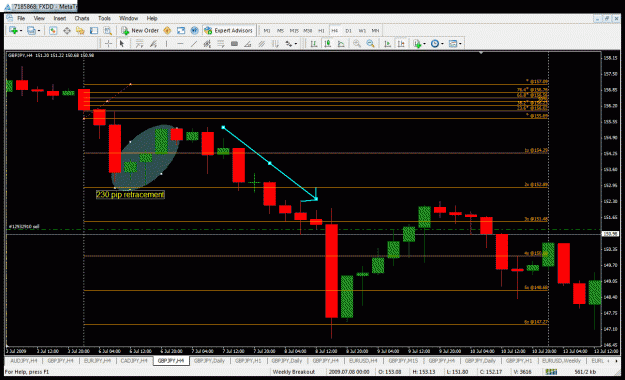Switch timeframe to D1
Image resolution: width=625 pixels, height=380 pixels.
click(348, 31)
